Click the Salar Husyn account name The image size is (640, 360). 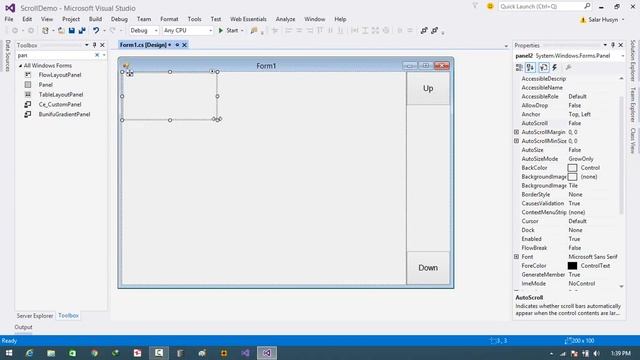603,20
